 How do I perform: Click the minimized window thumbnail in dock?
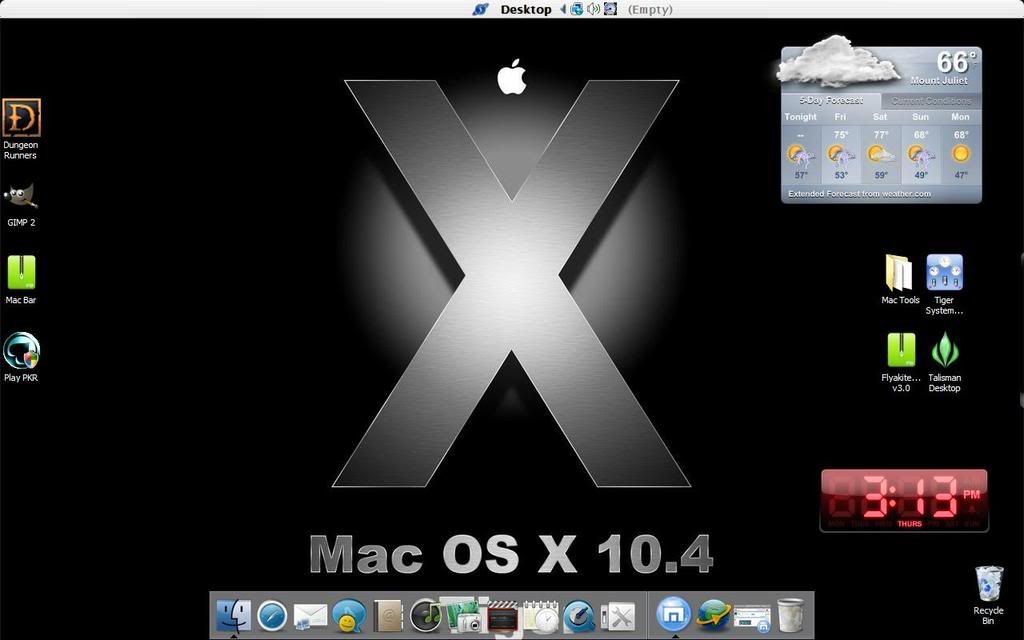click(752, 618)
